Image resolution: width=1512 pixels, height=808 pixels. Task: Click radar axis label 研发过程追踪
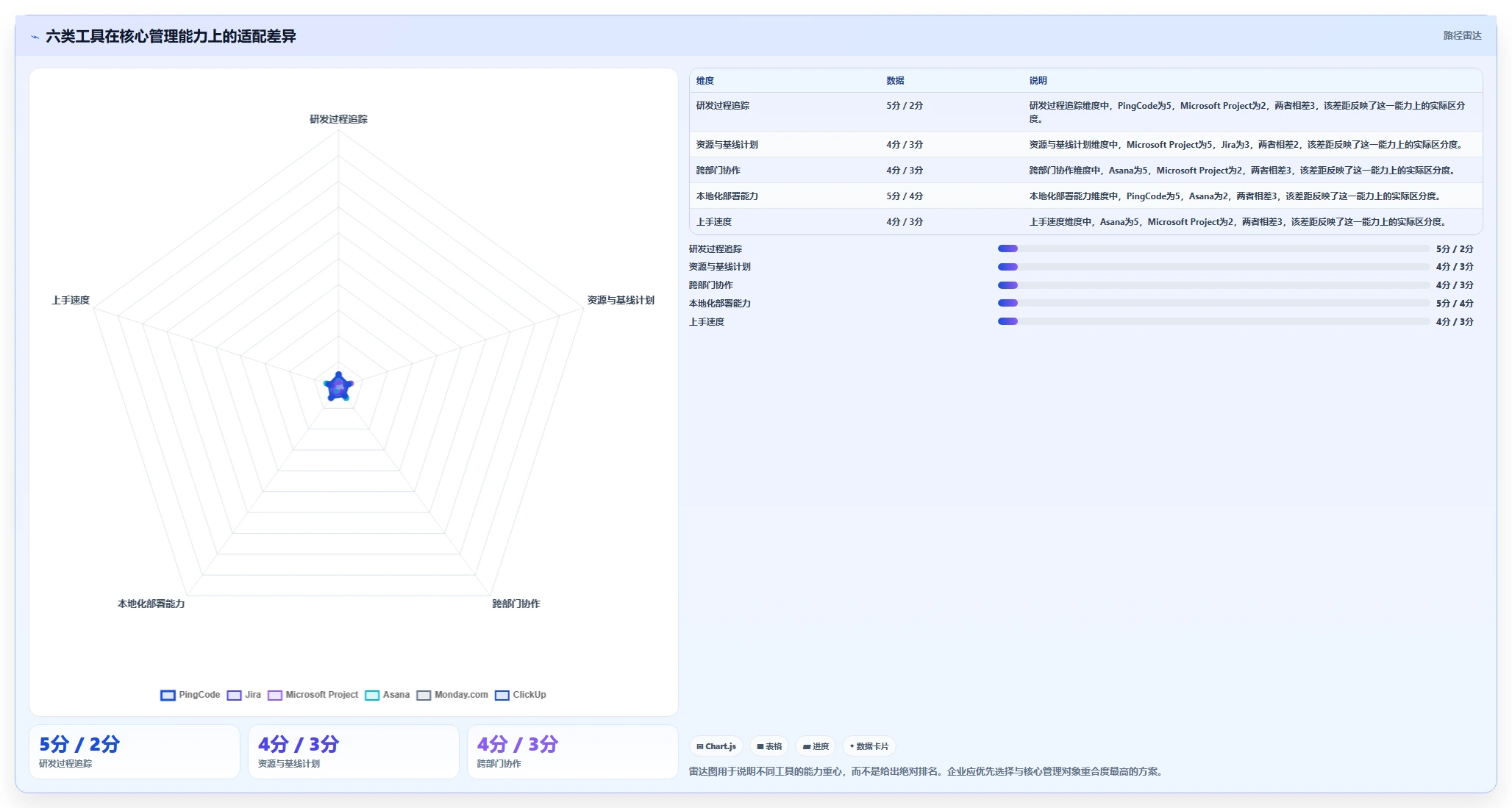pos(338,119)
